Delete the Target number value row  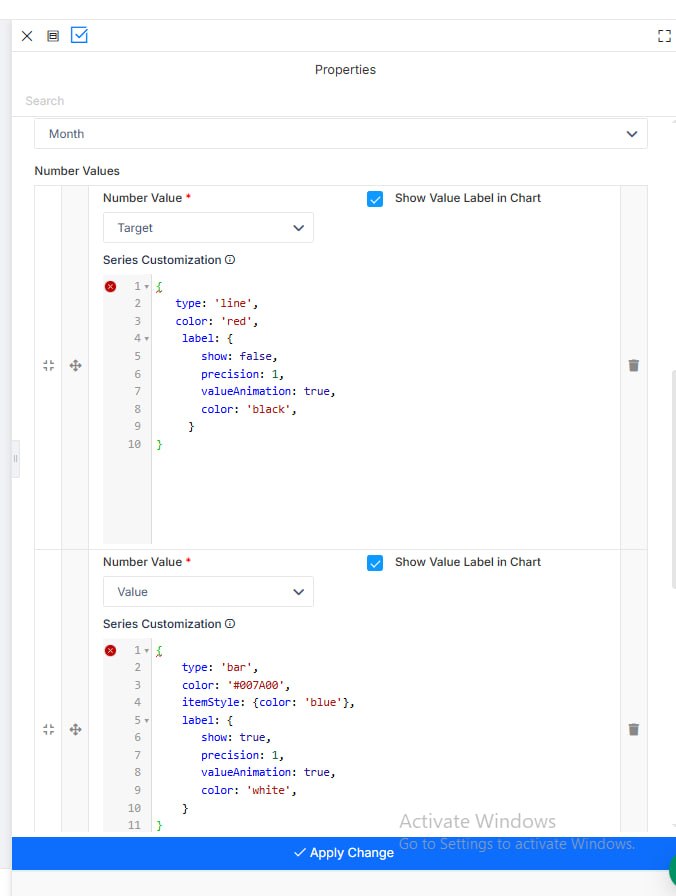tap(634, 366)
